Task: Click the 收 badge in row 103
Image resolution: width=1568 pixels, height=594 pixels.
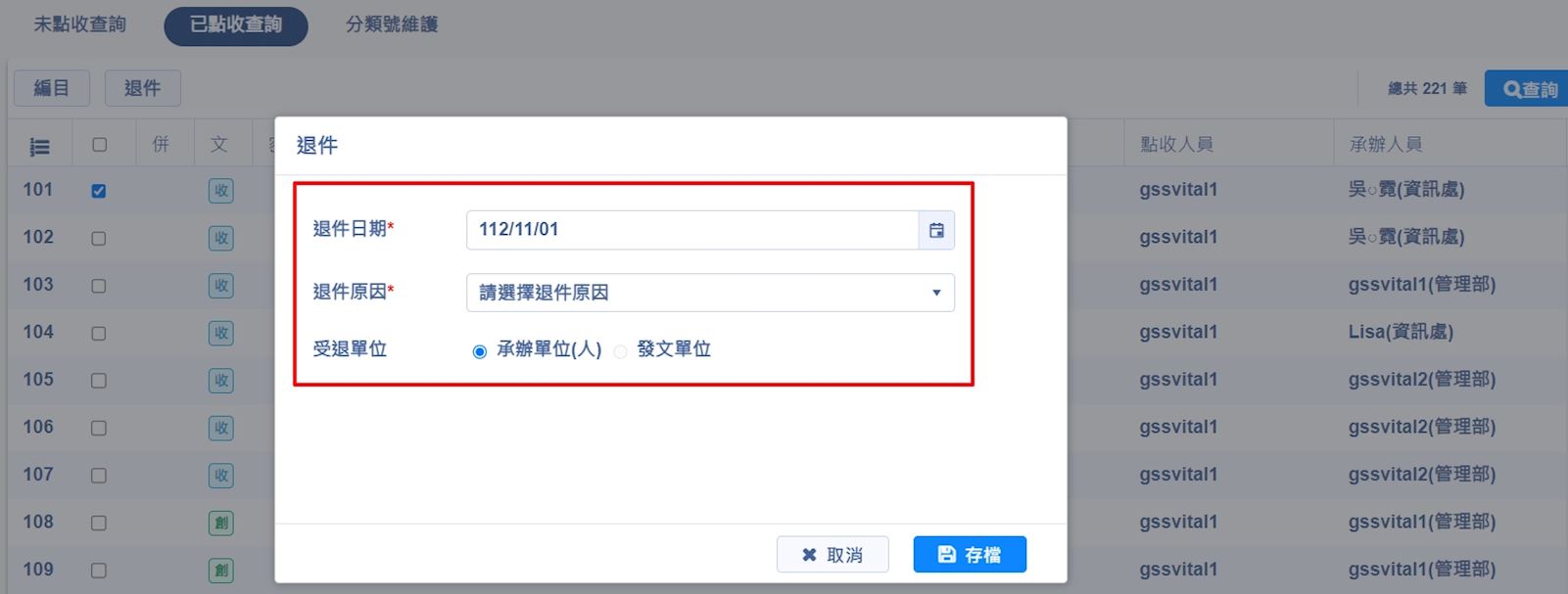Action: [221, 286]
